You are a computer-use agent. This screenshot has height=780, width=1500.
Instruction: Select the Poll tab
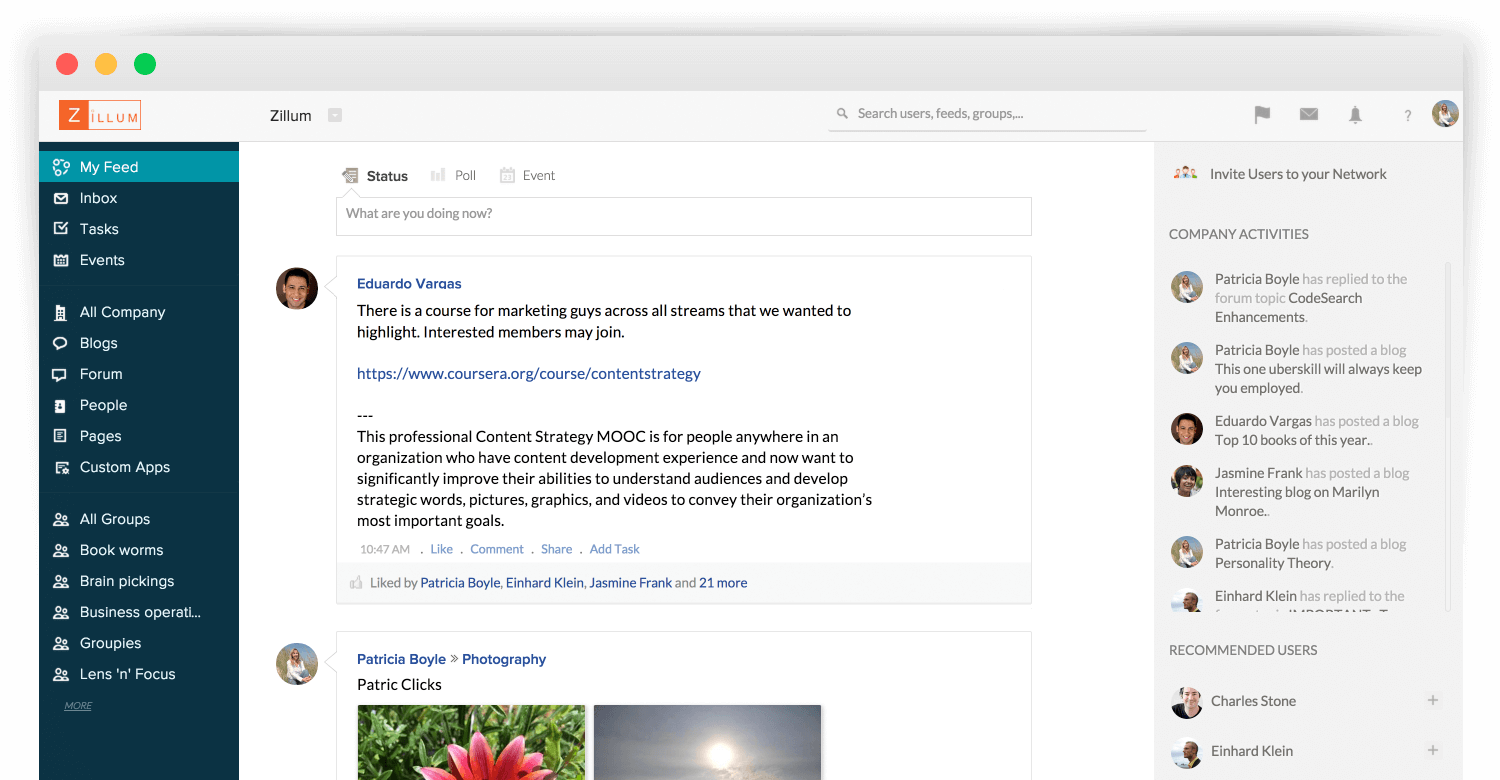click(x=453, y=175)
